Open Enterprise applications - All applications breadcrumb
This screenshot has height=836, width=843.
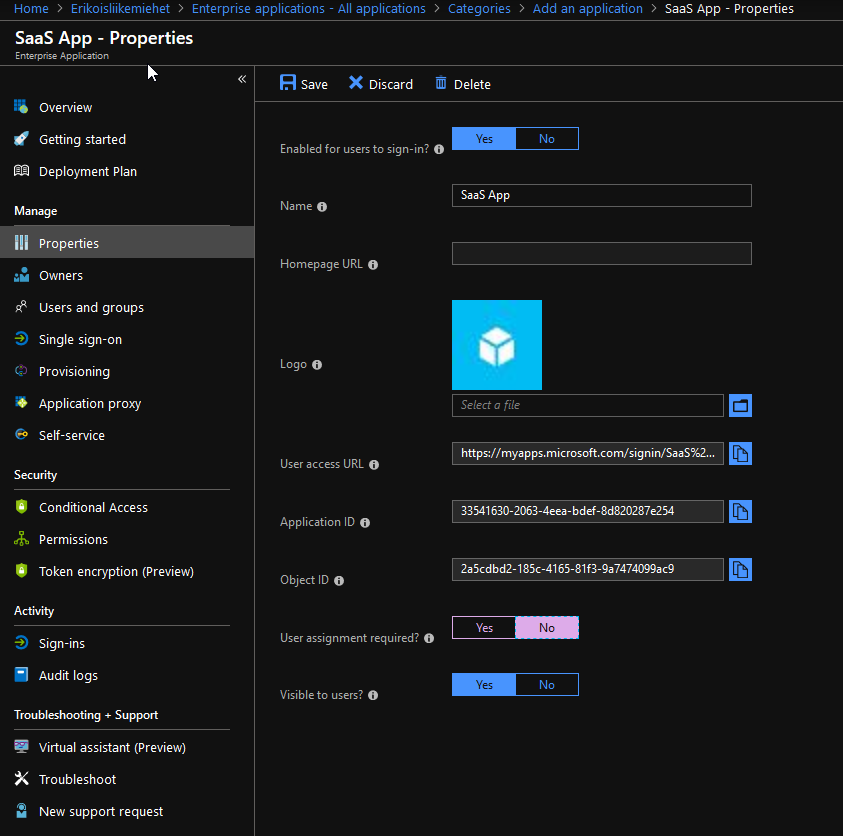point(309,9)
